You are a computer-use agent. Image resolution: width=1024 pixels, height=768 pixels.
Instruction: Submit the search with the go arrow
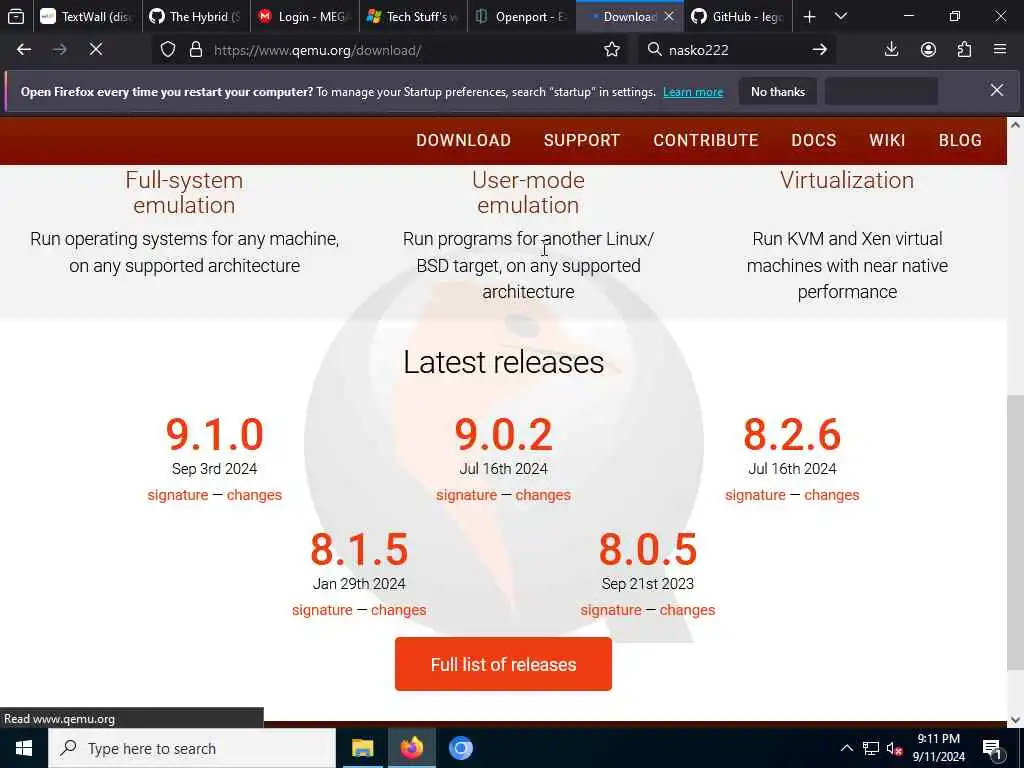tap(820, 50)
